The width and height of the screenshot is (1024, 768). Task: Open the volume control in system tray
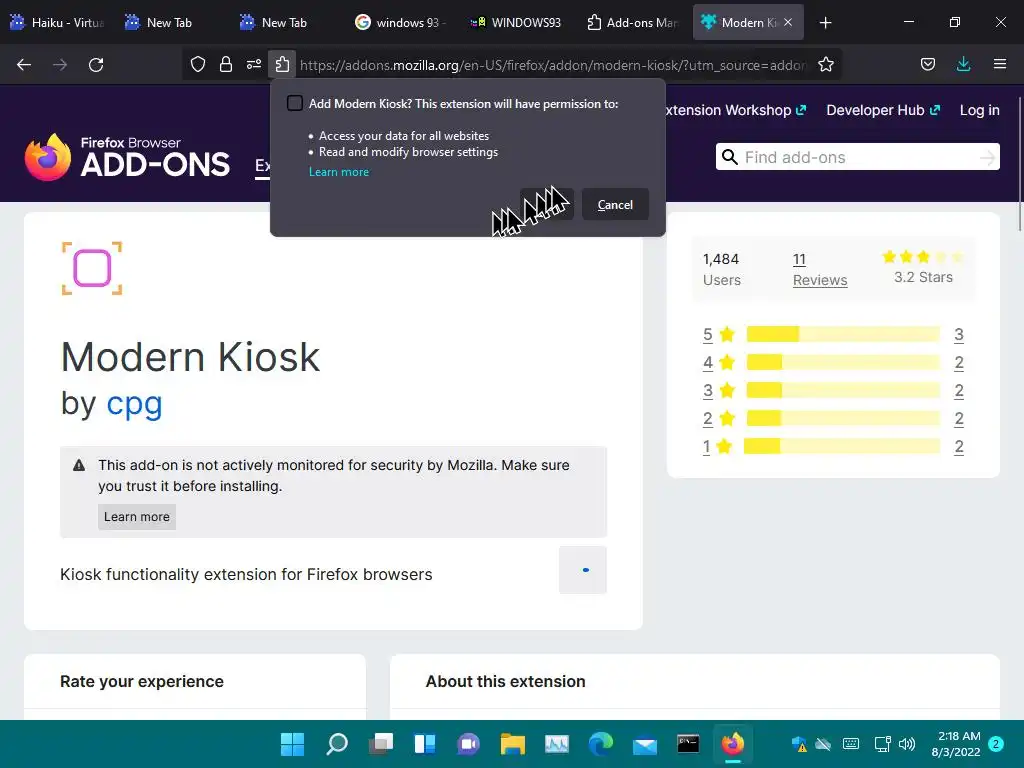coord(906,744)
